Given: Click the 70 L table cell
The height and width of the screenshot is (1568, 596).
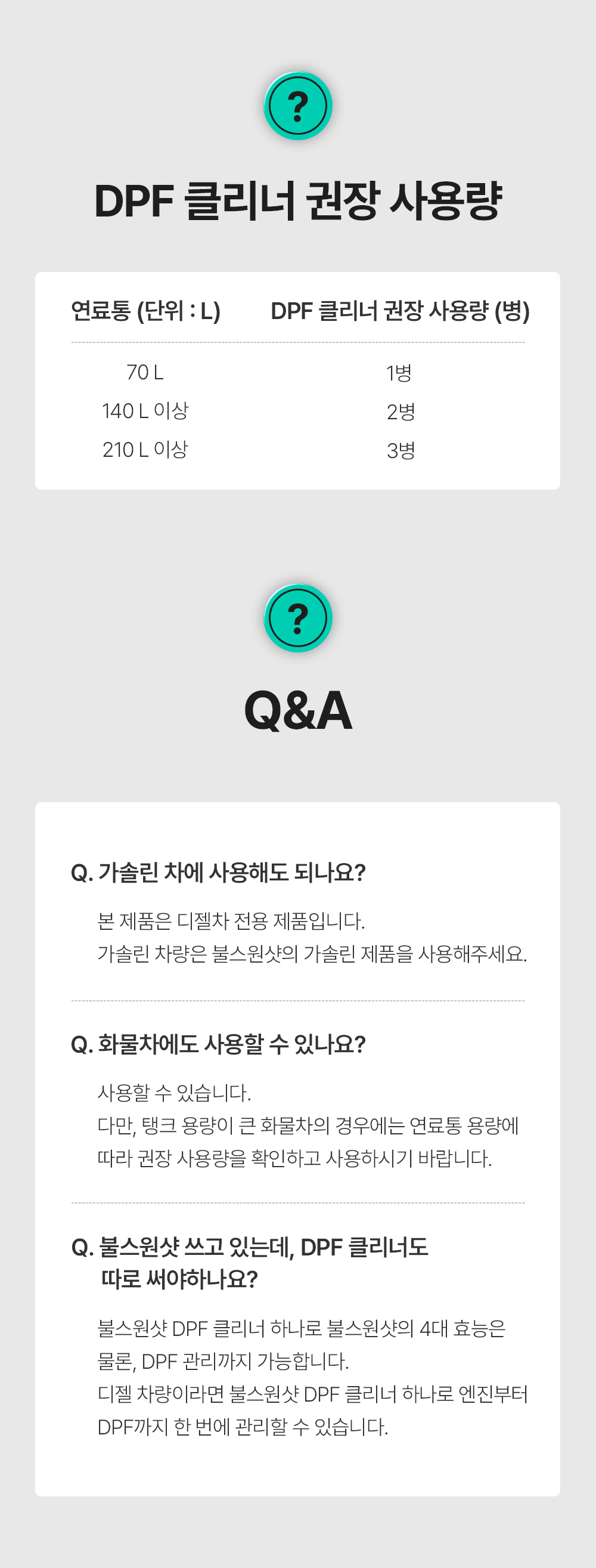Looking at the screenshot, I should click(x=145, y=372).
